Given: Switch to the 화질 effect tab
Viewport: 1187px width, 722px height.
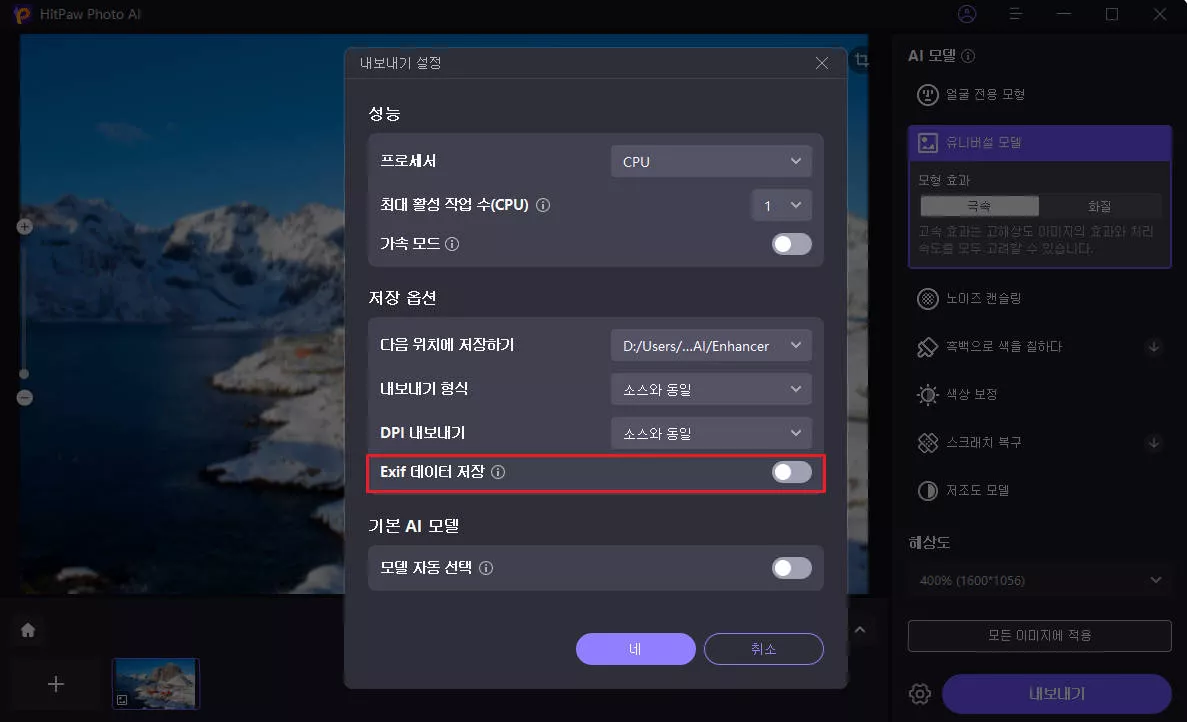Looking at the screenshot, I should 1100,204.
